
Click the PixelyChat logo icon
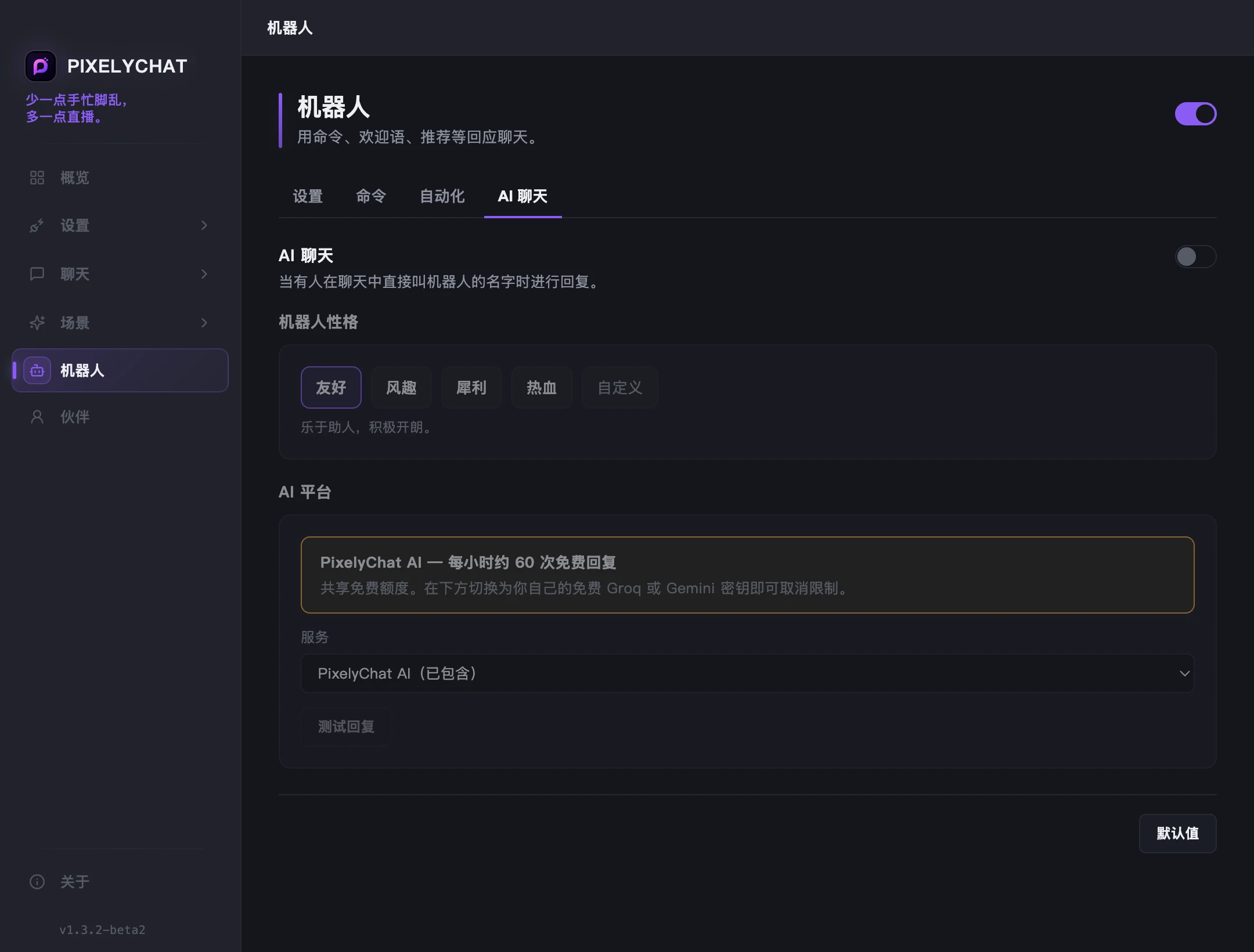(41, 66)
